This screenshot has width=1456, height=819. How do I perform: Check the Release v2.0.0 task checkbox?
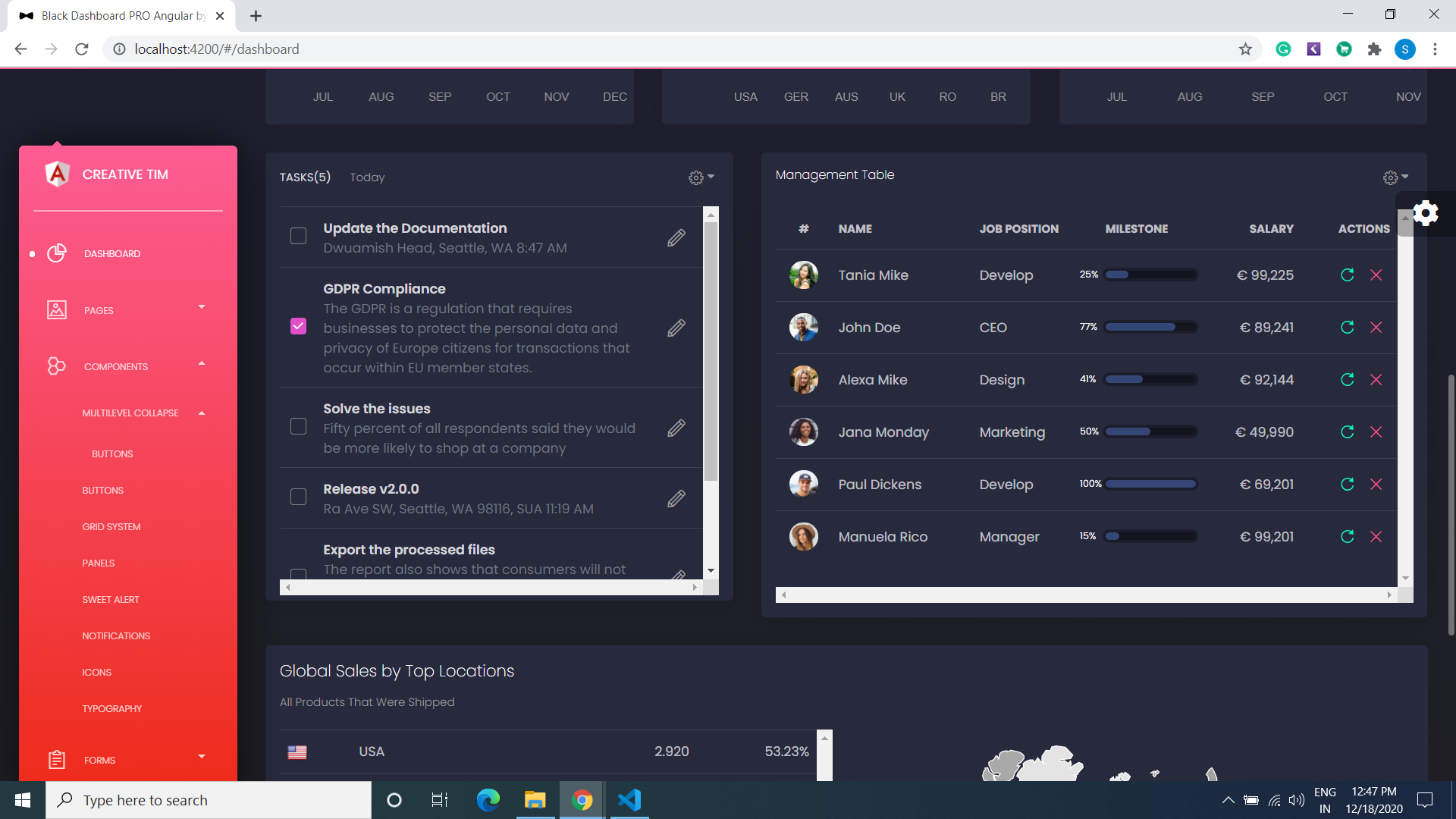click(x=298, y=497)
